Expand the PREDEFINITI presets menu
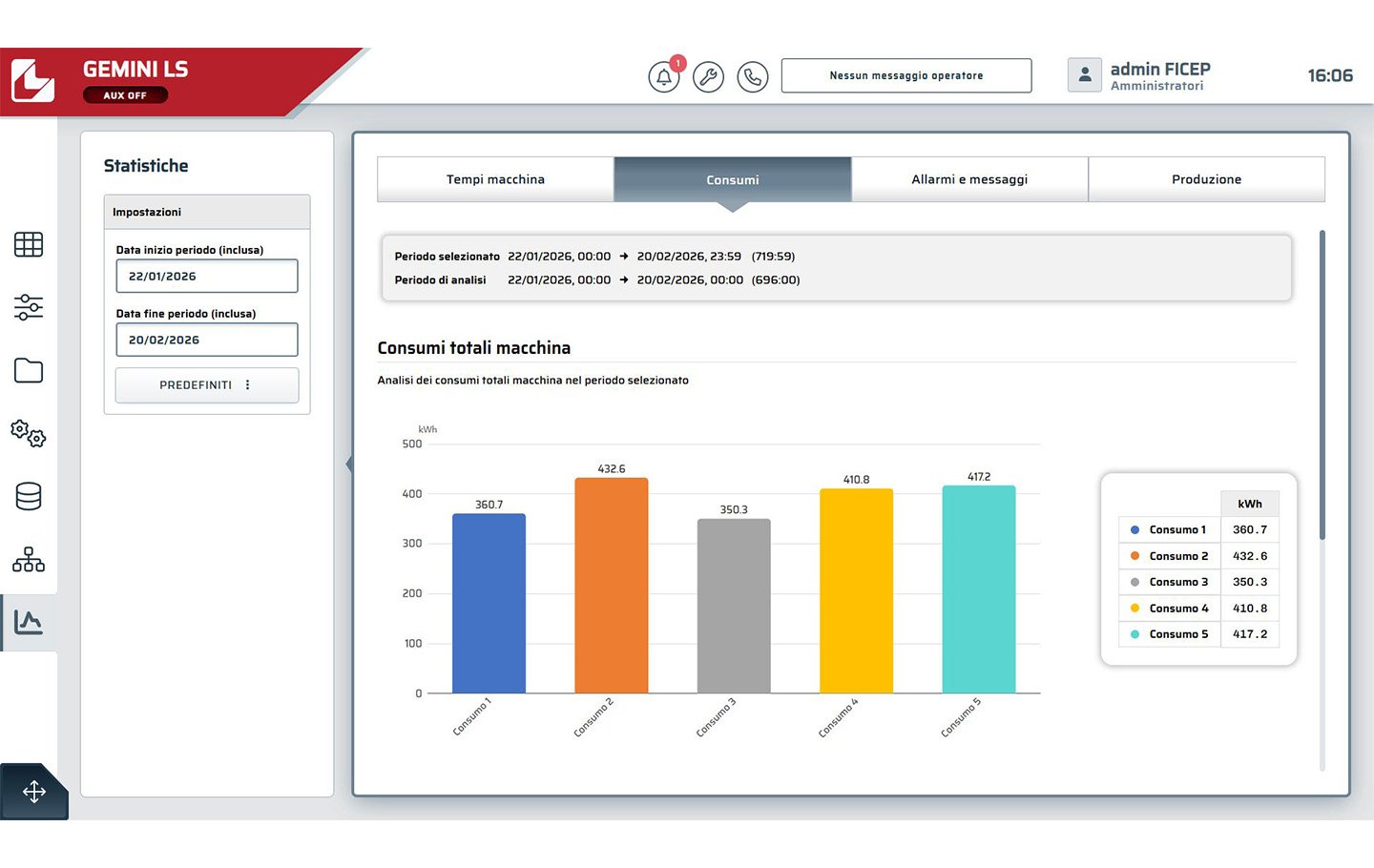The width and height of the screenshot is (1374, 868). tap(207, 385)
